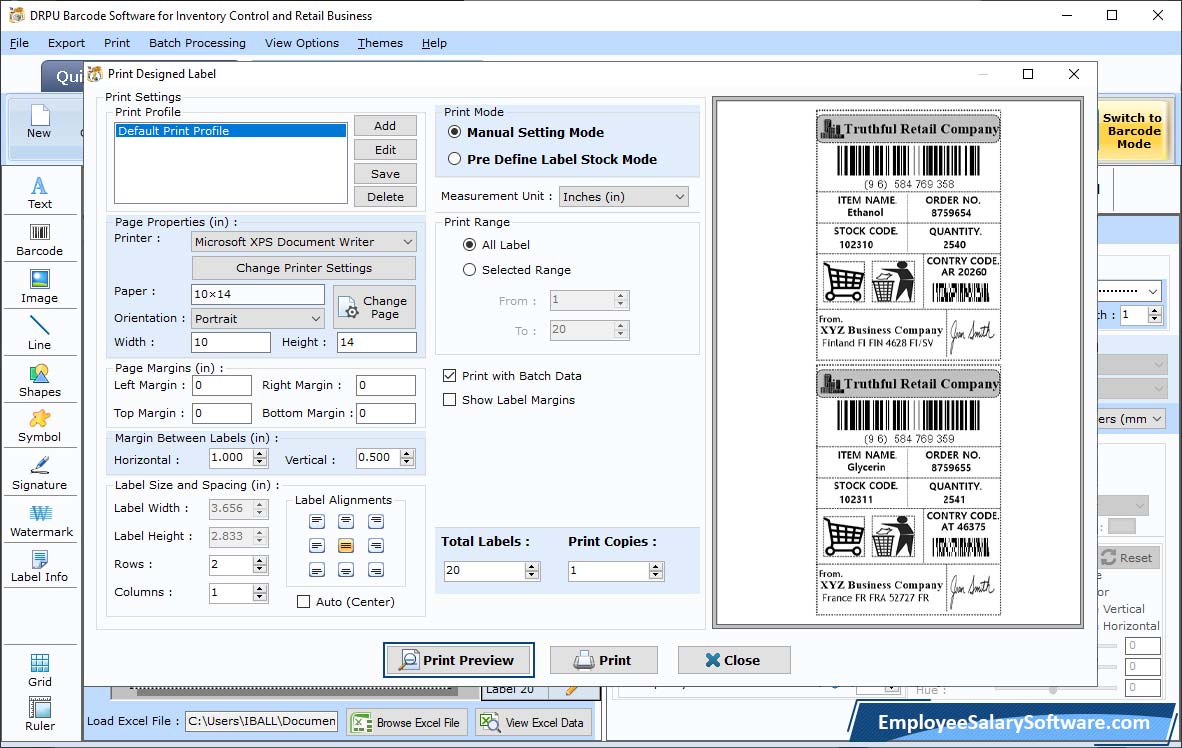Toggle the Grid tool
Image resolution: width=1182 pixels, height=748 pixels.
(39, 670)
